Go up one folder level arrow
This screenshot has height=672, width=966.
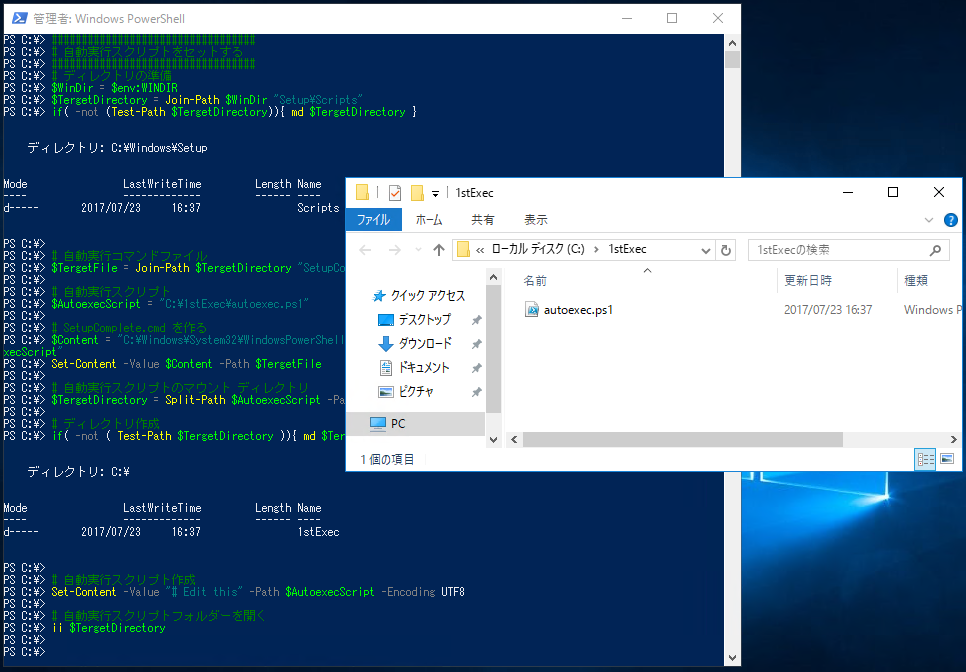click(x=439, y=249)
